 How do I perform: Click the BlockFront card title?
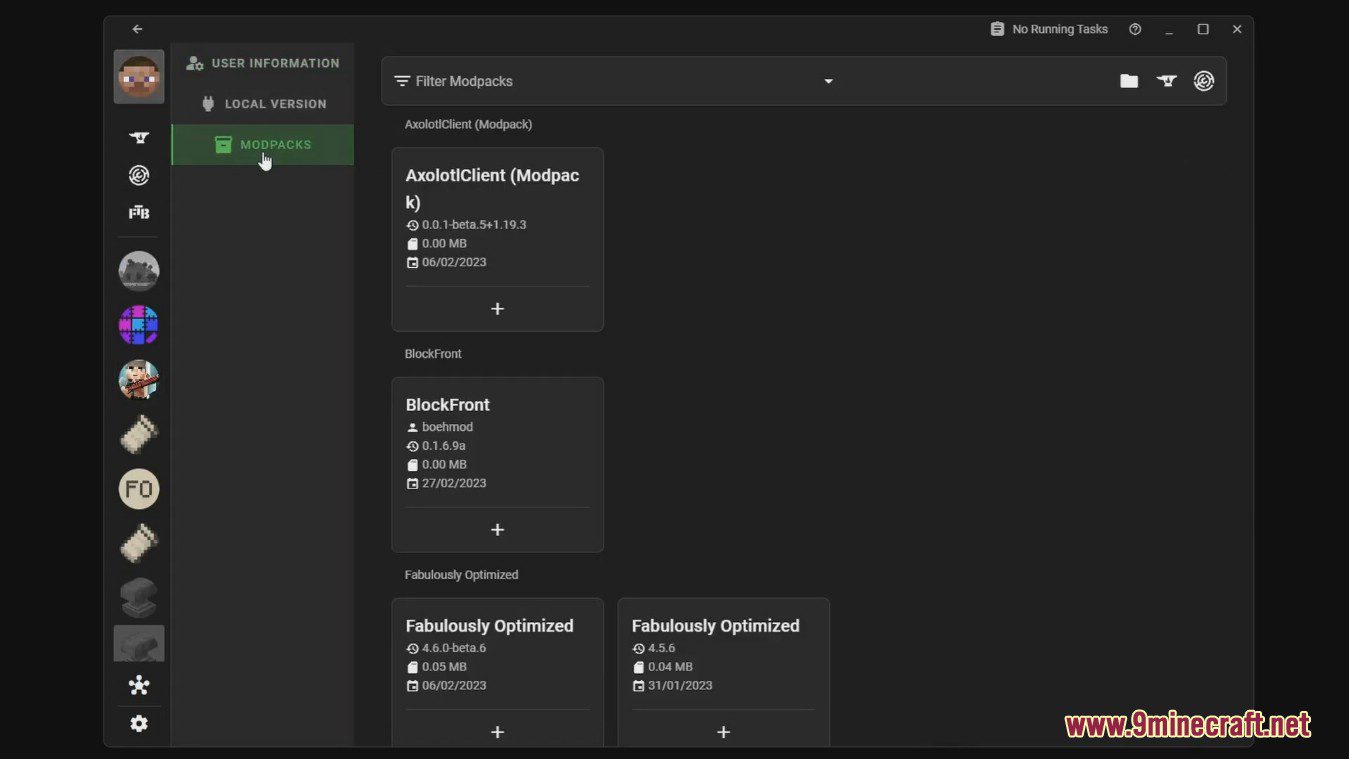tap(448, 405)
